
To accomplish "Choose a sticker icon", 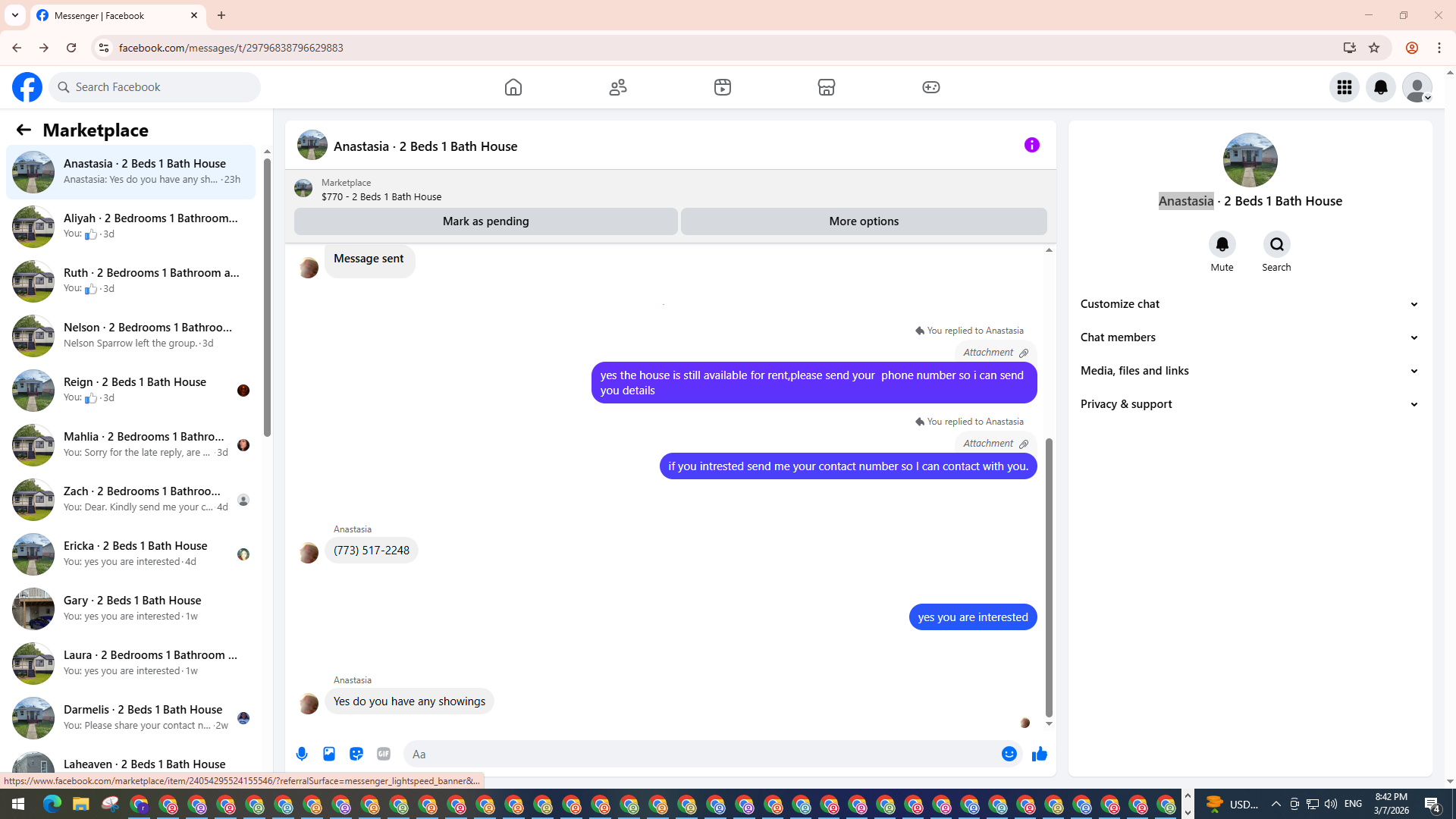I will (356, 754).
